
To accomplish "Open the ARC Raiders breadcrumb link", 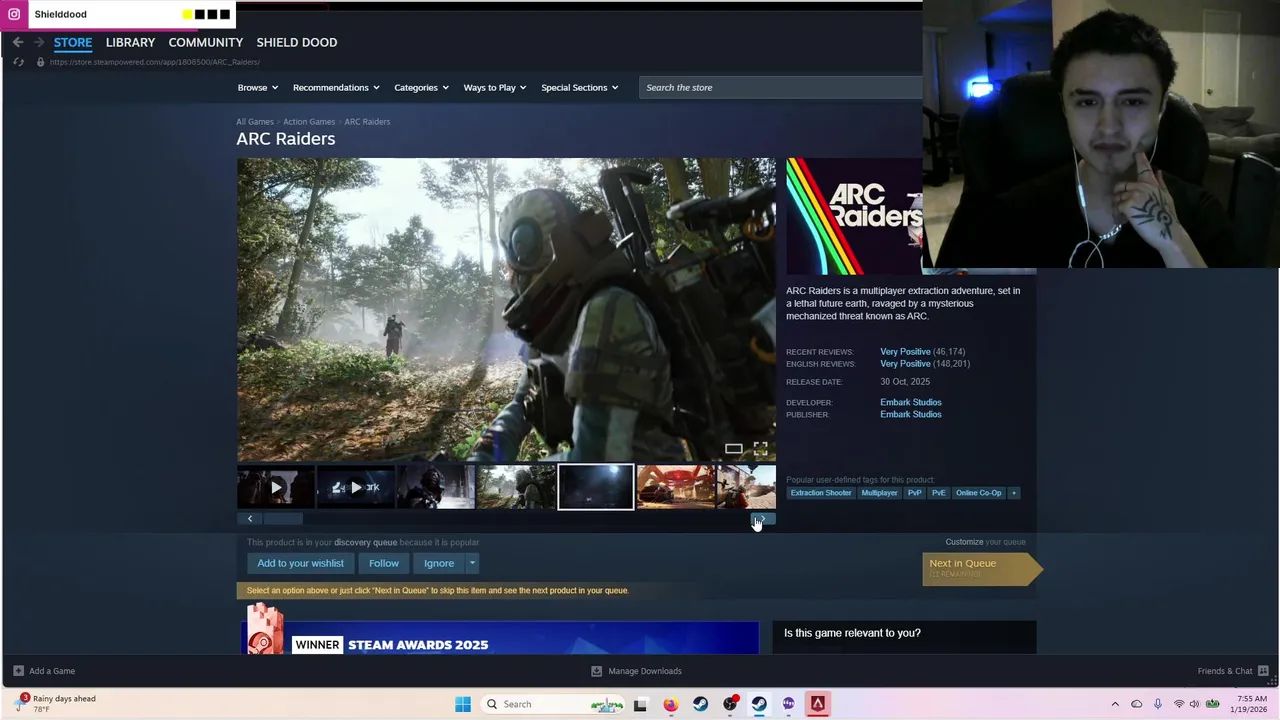I will [x=367, y=122].
